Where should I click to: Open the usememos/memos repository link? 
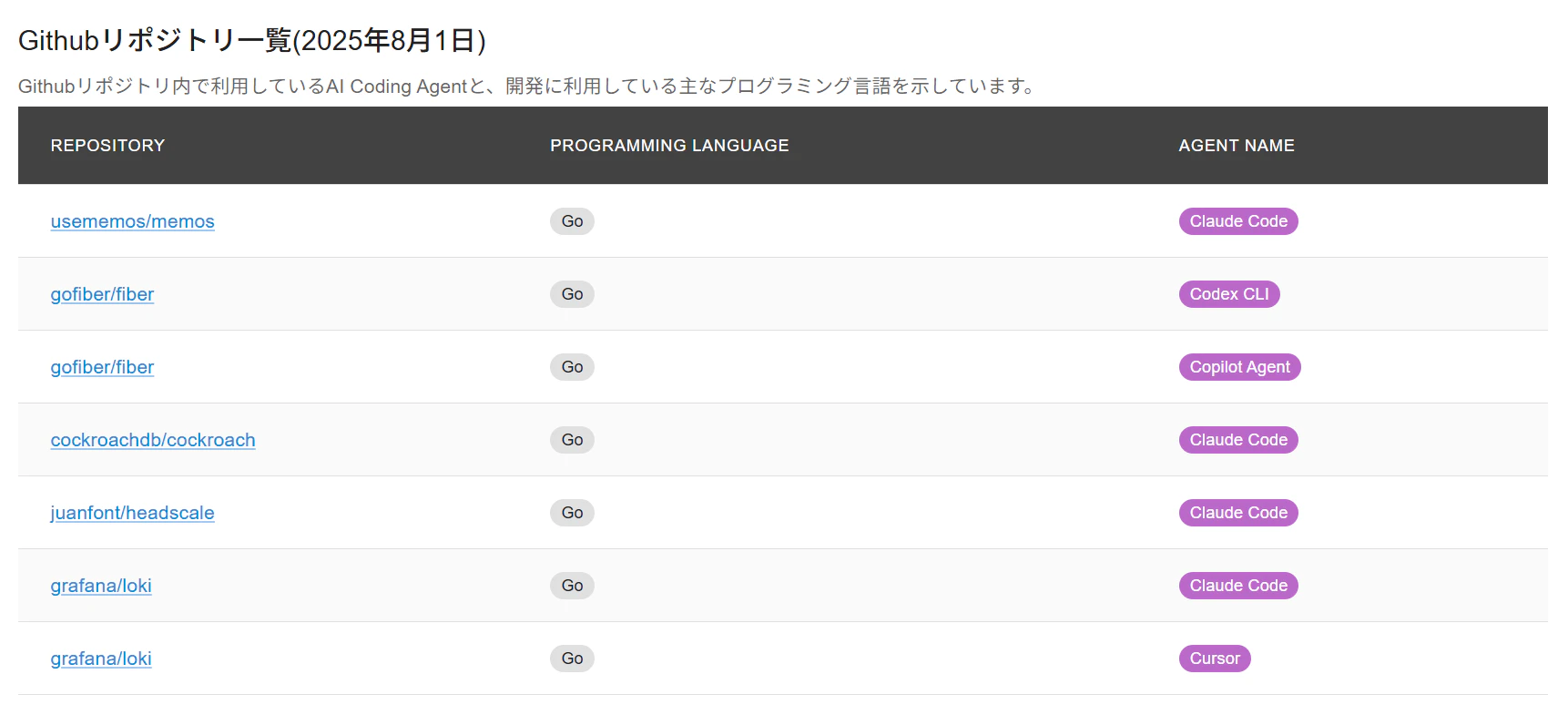[132, 221]
